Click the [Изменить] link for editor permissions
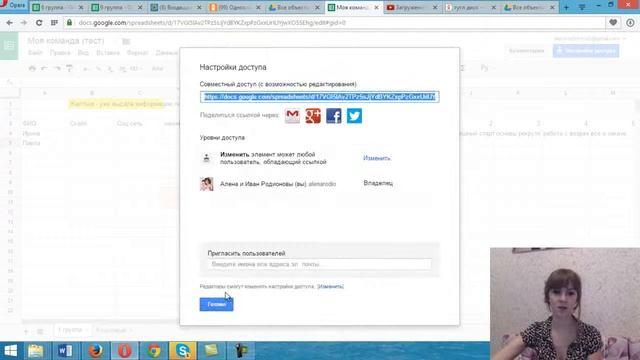 coord(330,287)
